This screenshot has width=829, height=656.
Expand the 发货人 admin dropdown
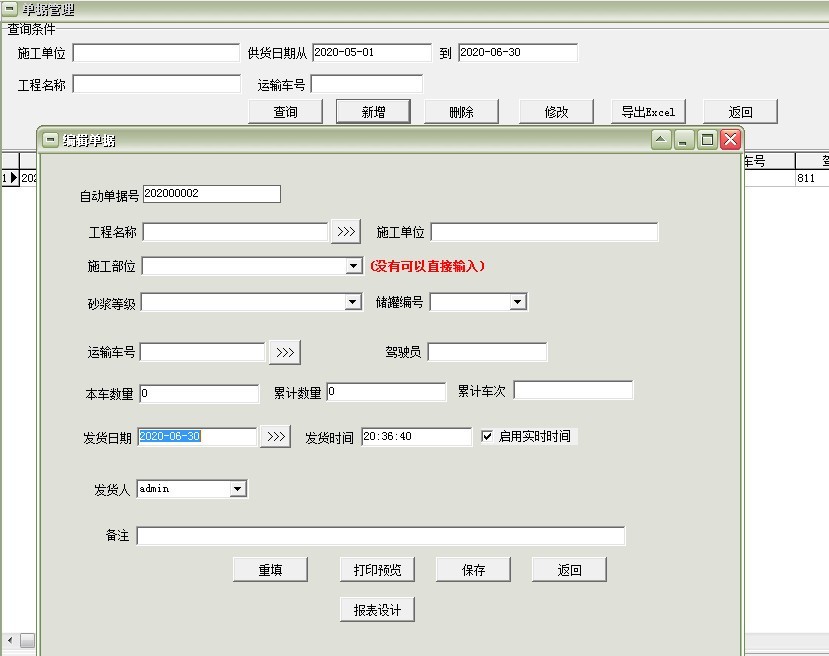click(238, 489)
